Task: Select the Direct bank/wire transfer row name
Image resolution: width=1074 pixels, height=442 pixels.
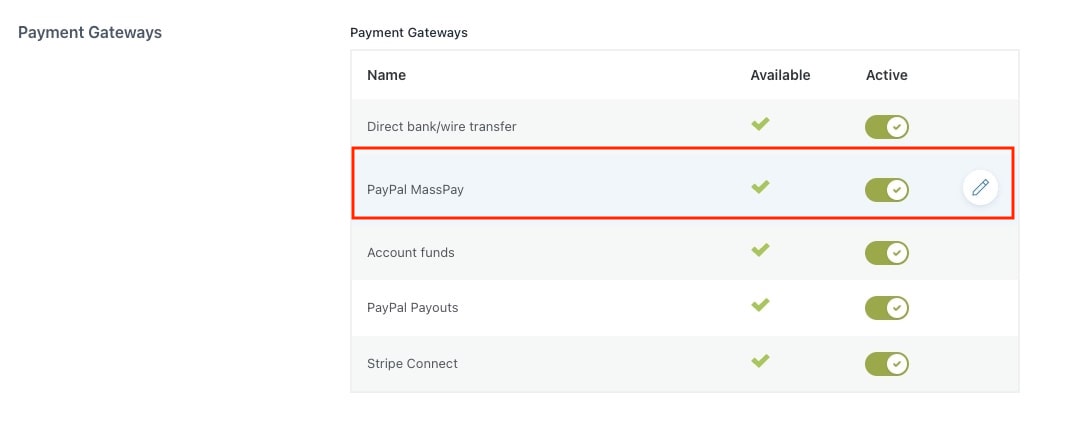Action: pos(442,127)
